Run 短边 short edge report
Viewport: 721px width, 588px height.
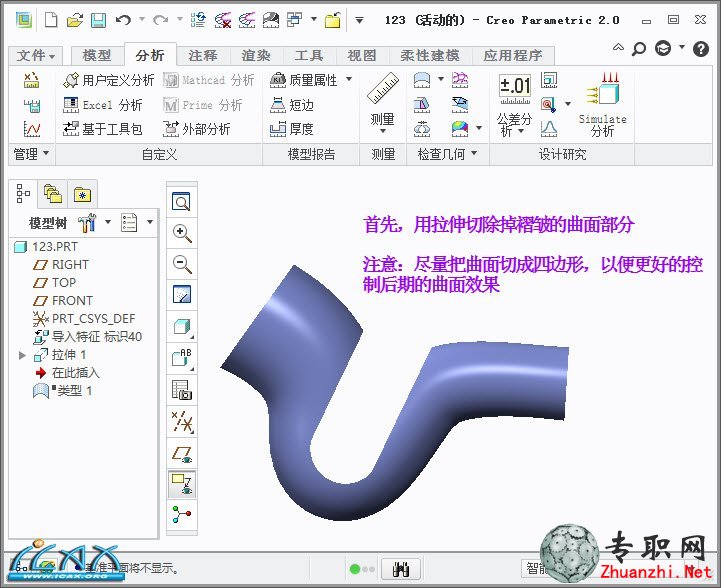point(292,105)
